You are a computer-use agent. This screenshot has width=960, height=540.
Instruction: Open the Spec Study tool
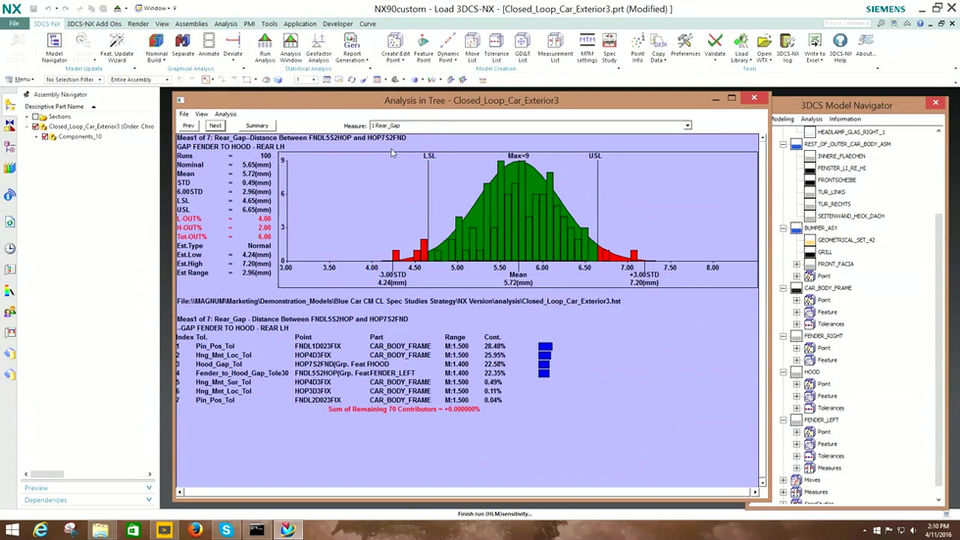tap(609, 48)
